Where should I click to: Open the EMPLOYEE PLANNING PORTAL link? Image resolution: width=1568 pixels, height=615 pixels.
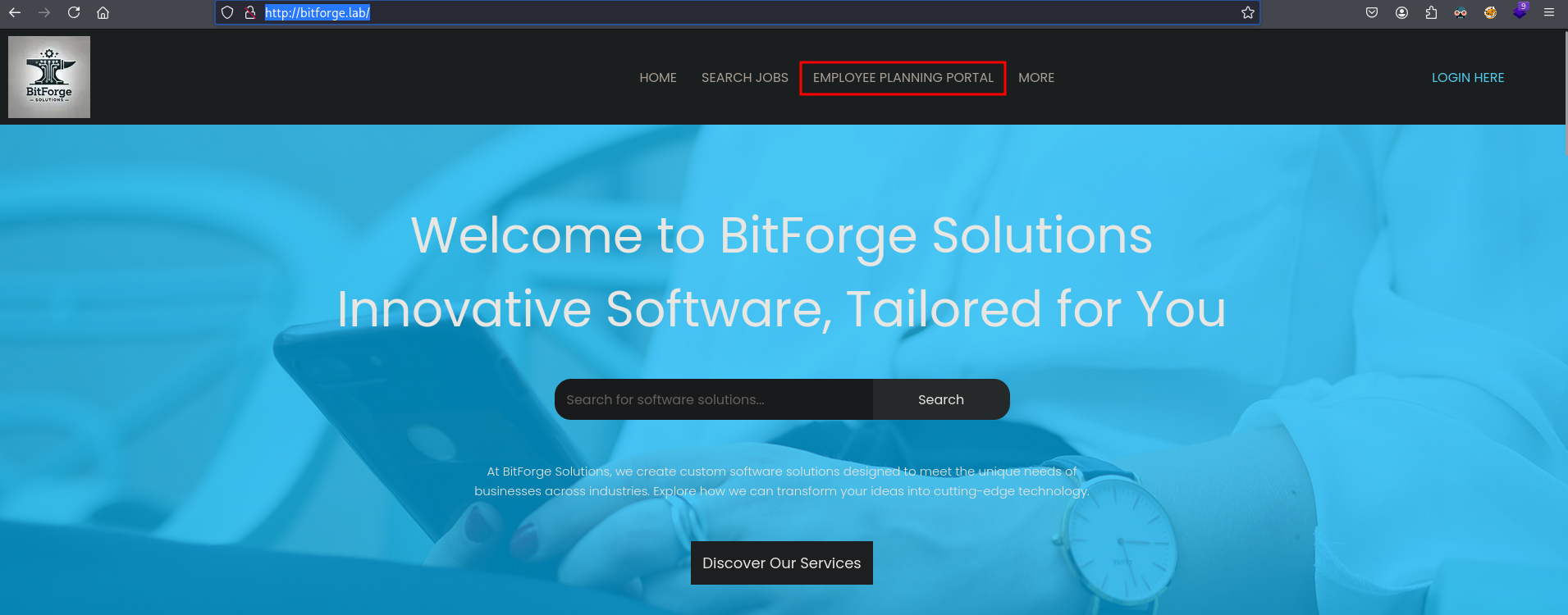pyautogui.click(x=903, y=78)
